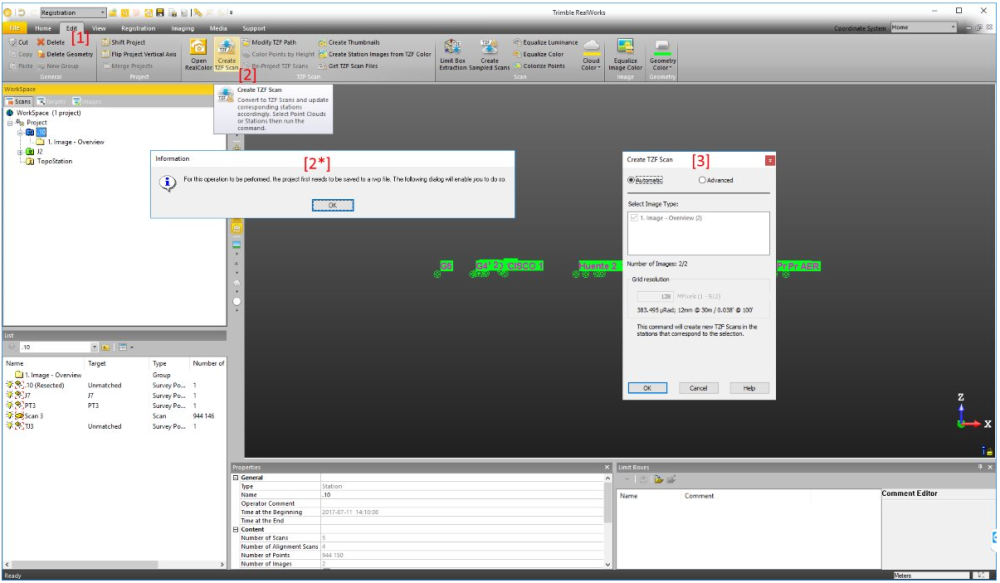Open the File menu tab

[14, 28]
